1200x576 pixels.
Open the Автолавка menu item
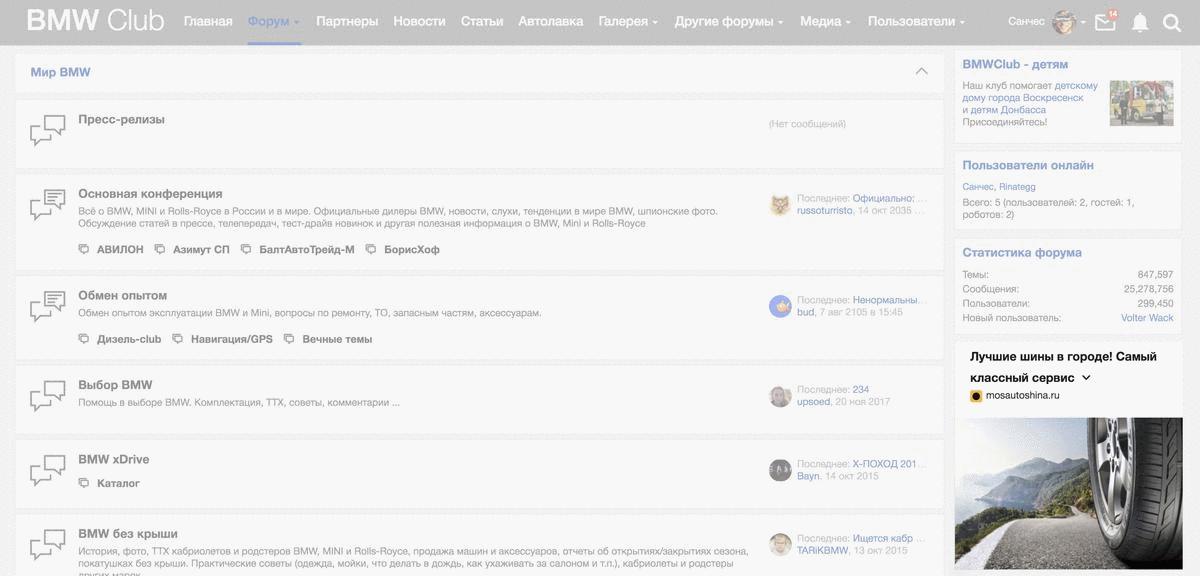(551, 21)
